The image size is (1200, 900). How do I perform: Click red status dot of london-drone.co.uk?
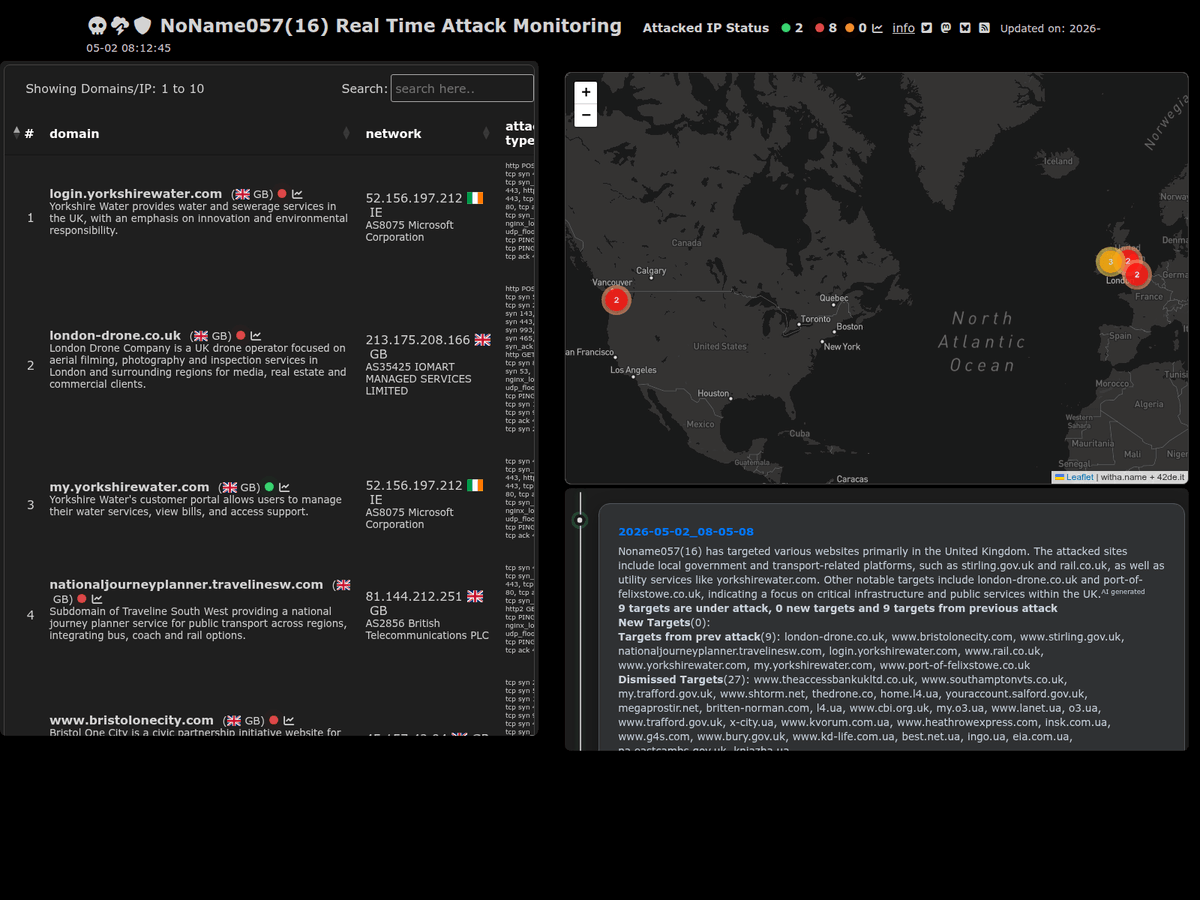[x=240, y=336]
